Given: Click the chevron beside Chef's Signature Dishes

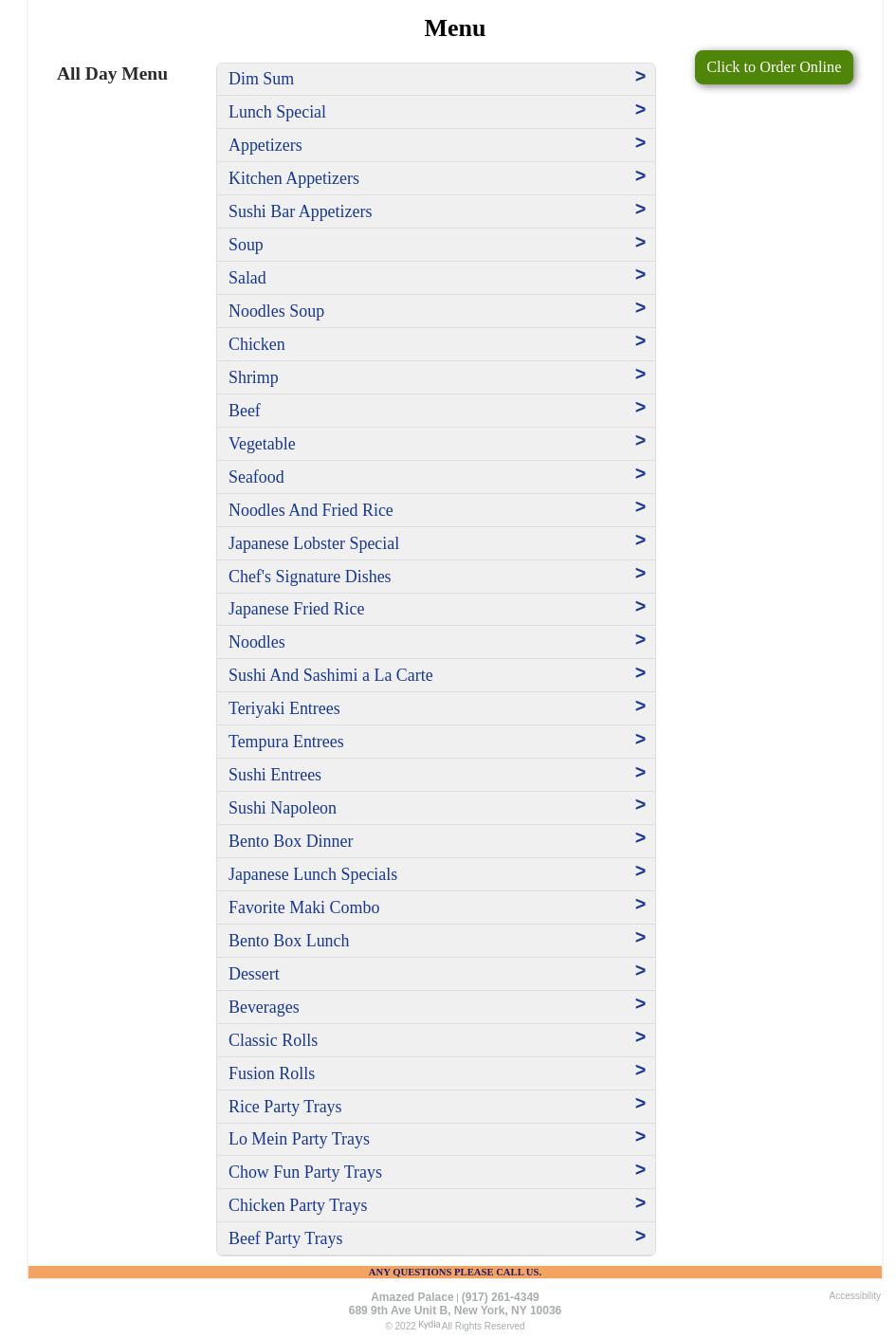Looking at the screenshot, I should 640,574.
